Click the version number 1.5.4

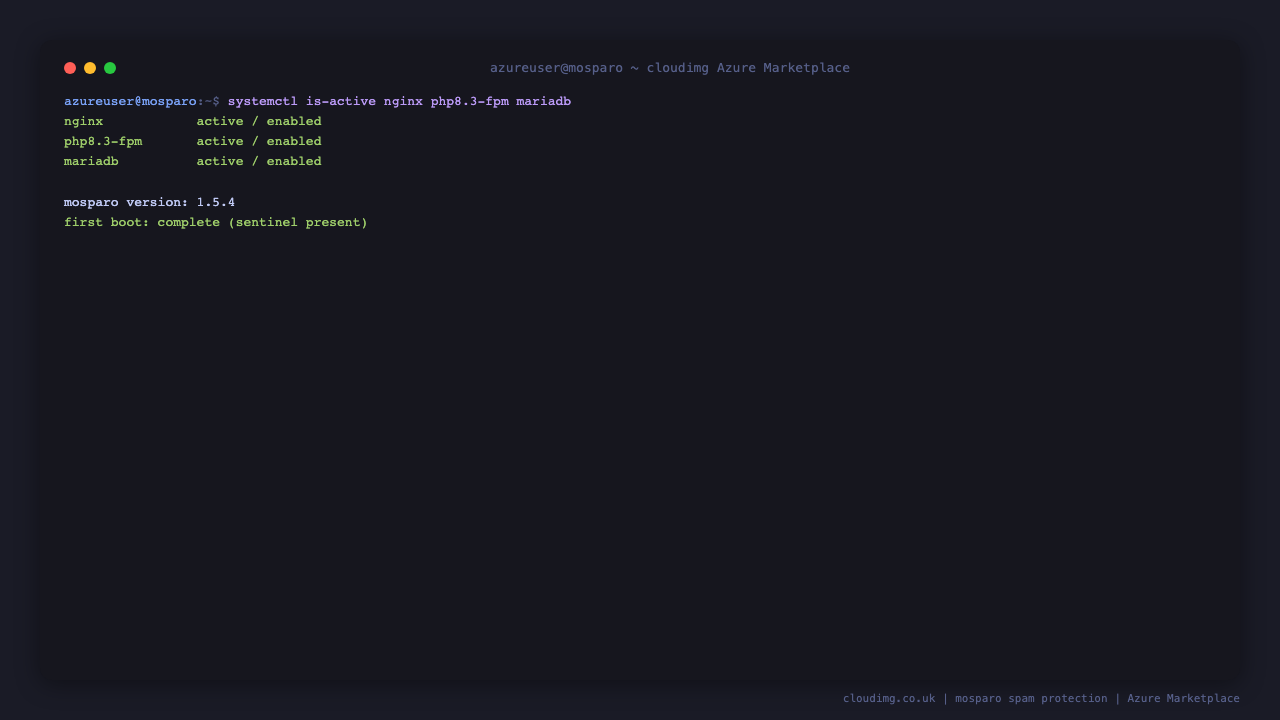[216, 202]
